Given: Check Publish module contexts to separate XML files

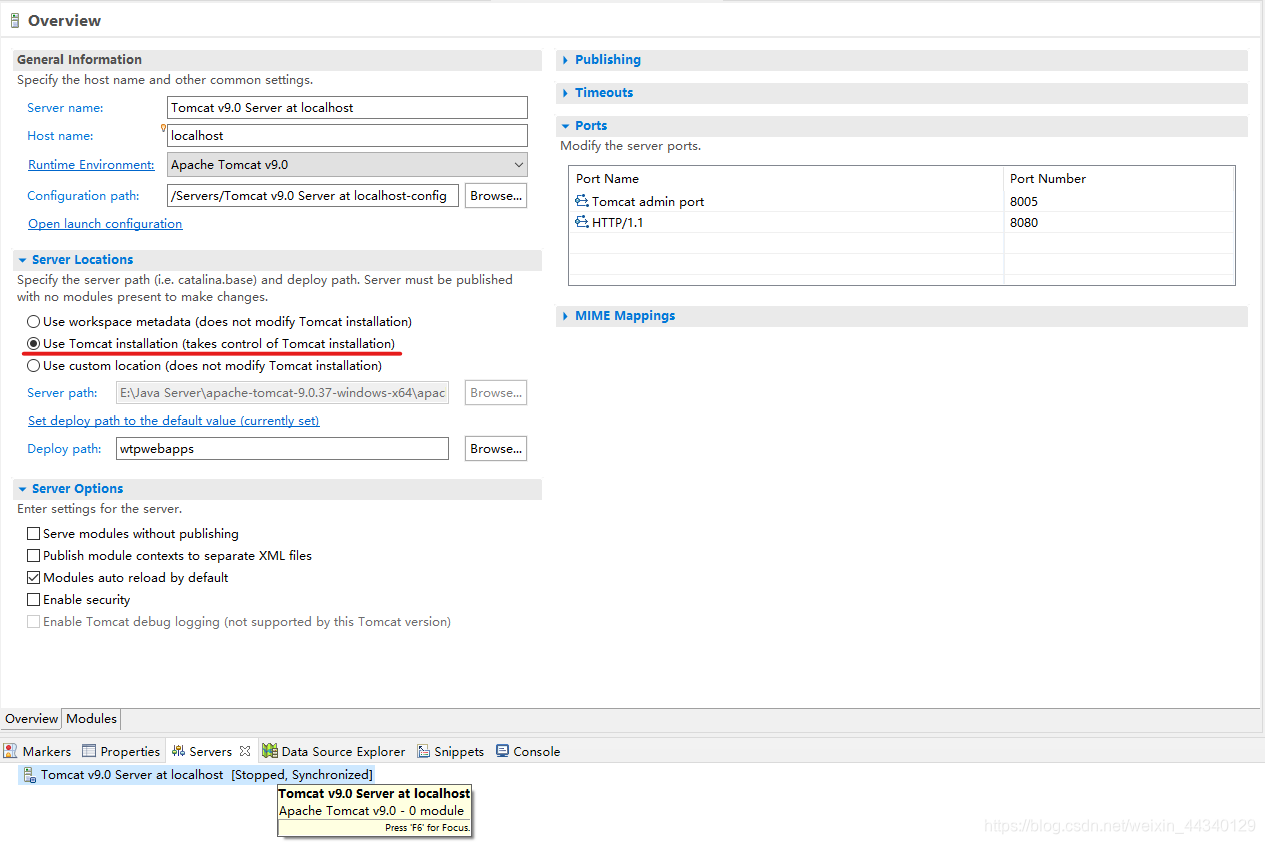Looking at the screenshot, I should click(34, 556).
